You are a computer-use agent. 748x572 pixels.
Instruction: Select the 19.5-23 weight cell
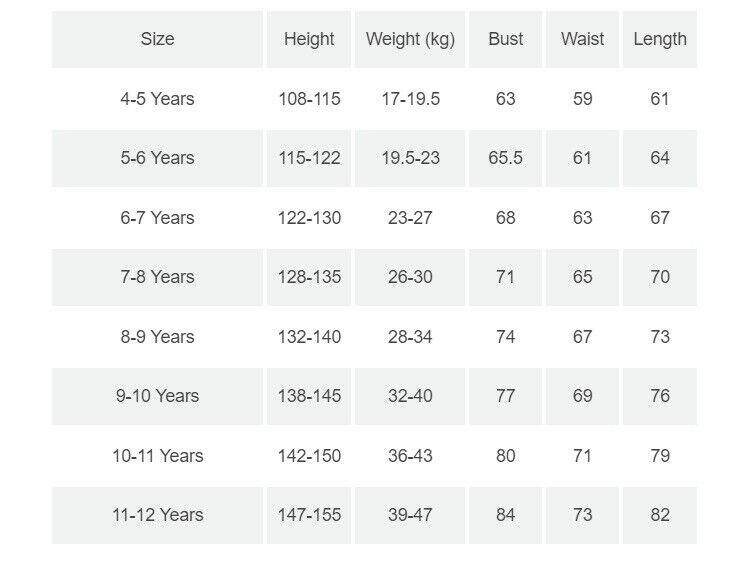coord(410,158)
